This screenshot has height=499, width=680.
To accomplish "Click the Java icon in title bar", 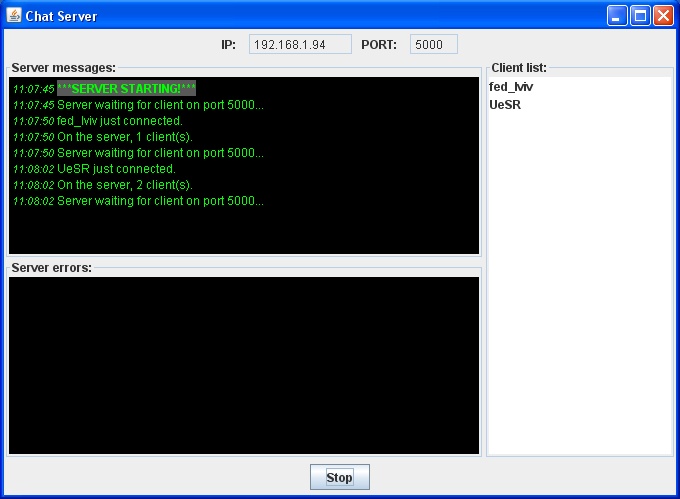I will pyautogui.click(x=14, y=15).
